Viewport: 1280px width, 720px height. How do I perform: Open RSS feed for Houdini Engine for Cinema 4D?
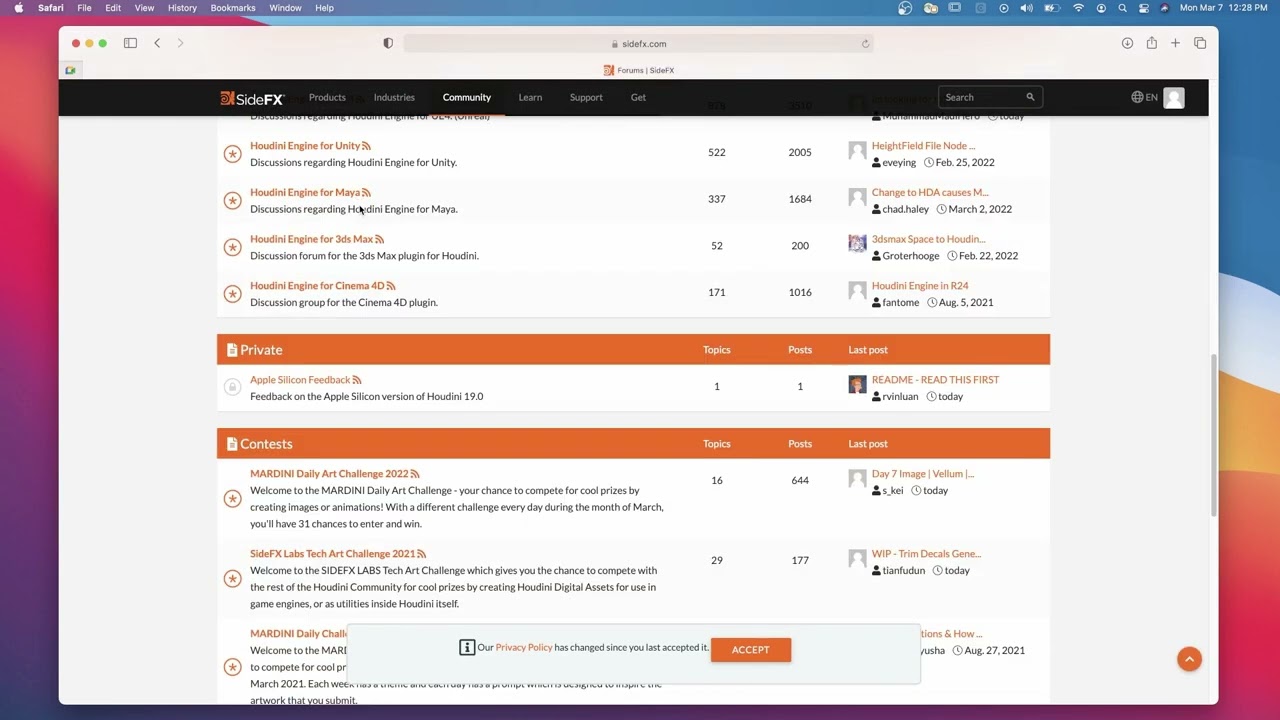point(391,286)
